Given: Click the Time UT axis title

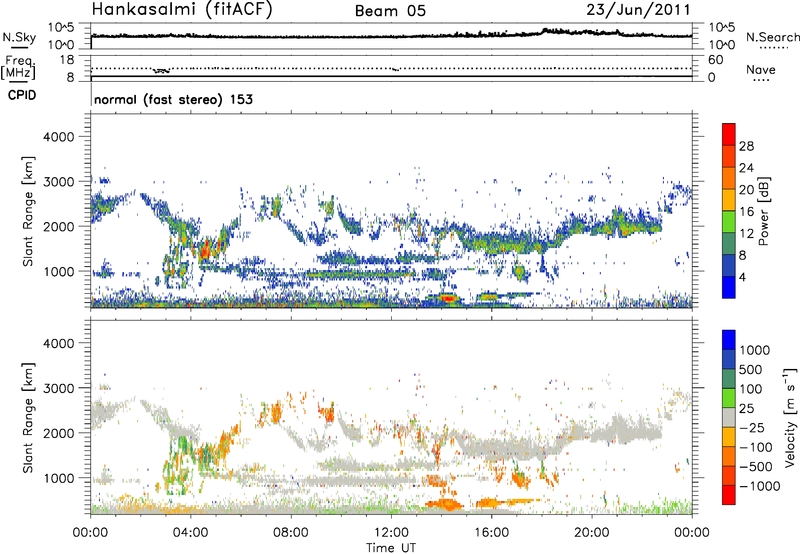Looking at the screenshot, I should [391, 548].
